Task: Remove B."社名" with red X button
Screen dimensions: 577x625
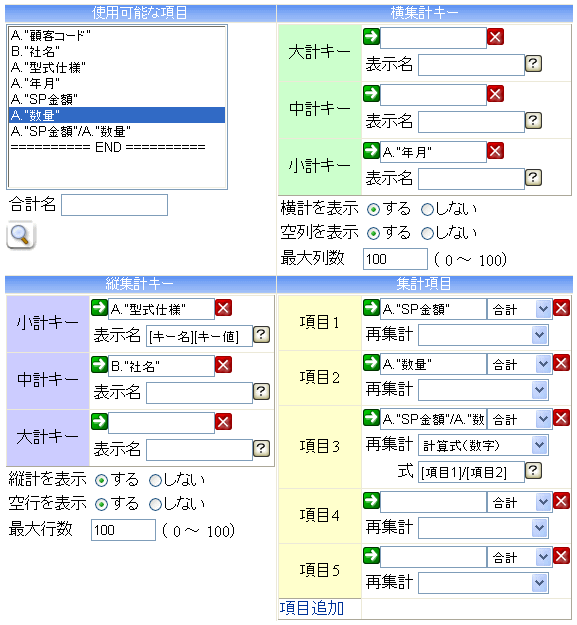Action: click(x=223, y=365)
